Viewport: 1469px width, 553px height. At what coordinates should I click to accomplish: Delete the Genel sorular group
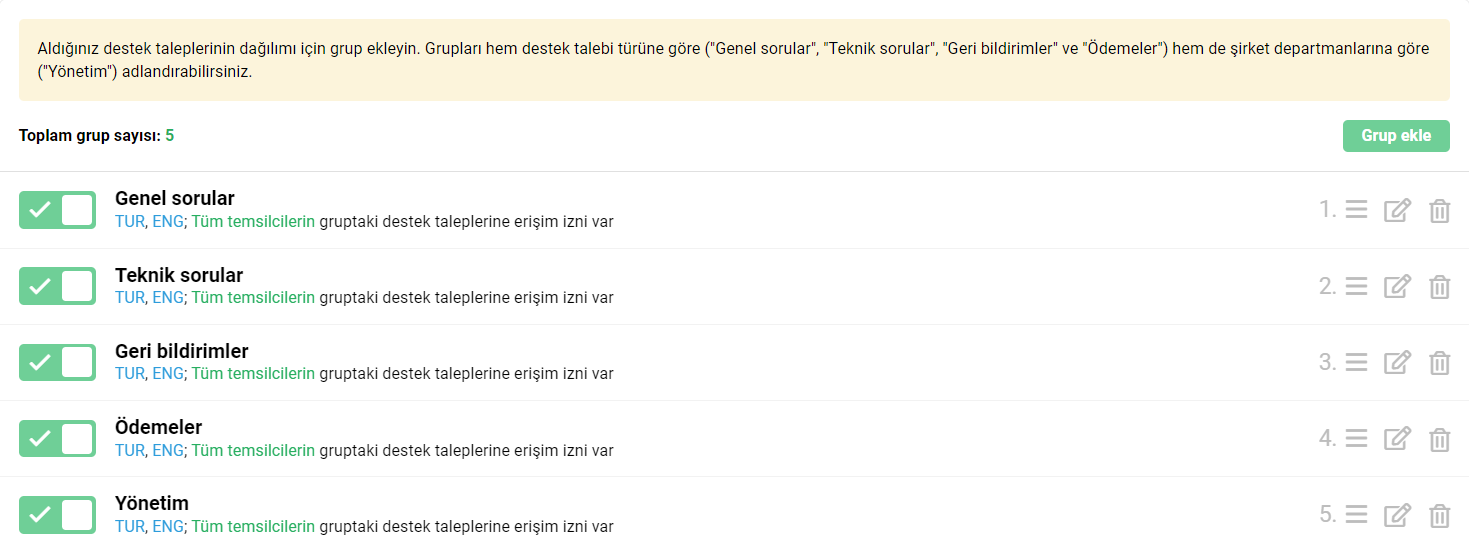pos(1439,210)
